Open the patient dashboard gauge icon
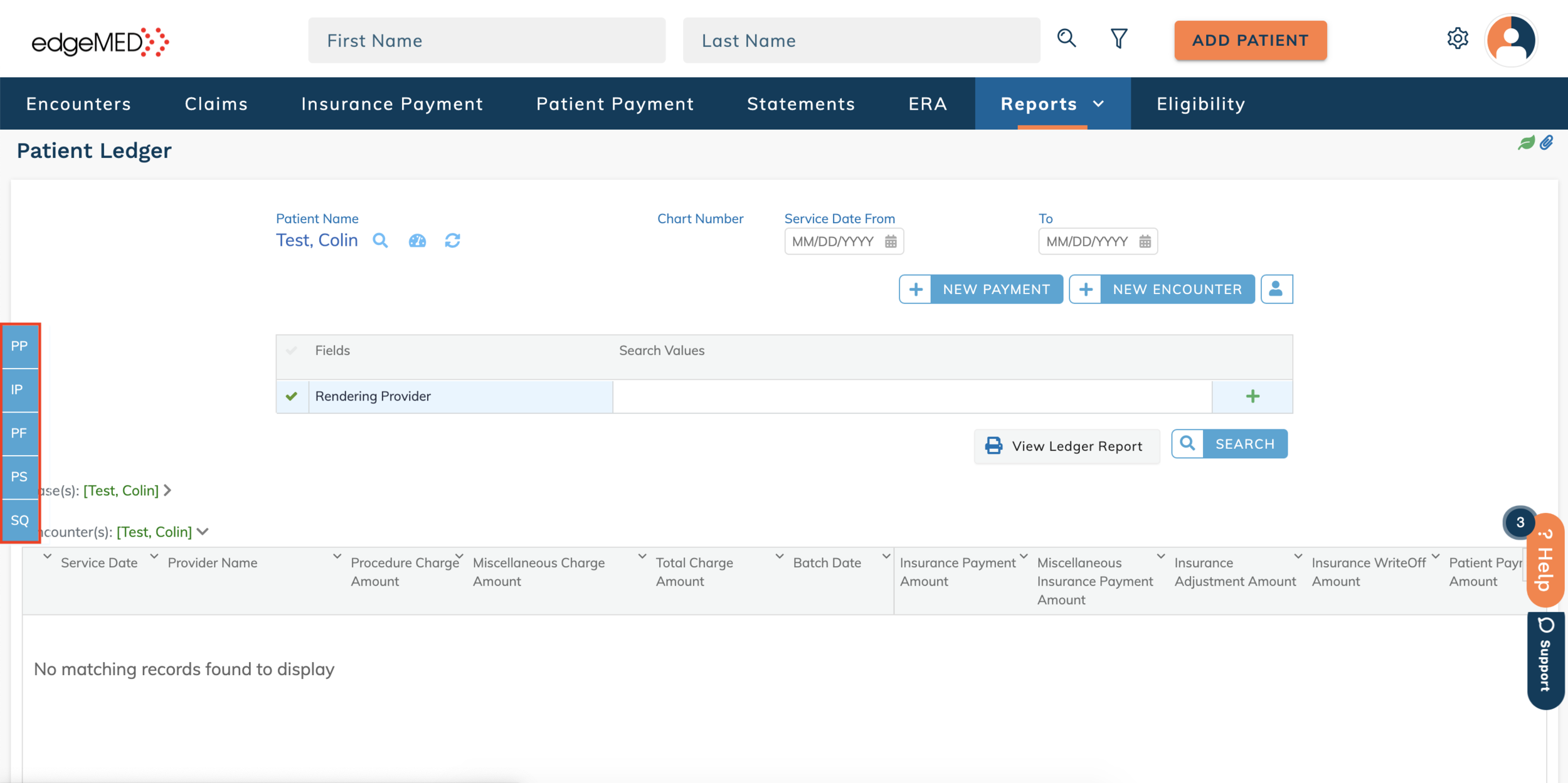 tap(417, 241)
